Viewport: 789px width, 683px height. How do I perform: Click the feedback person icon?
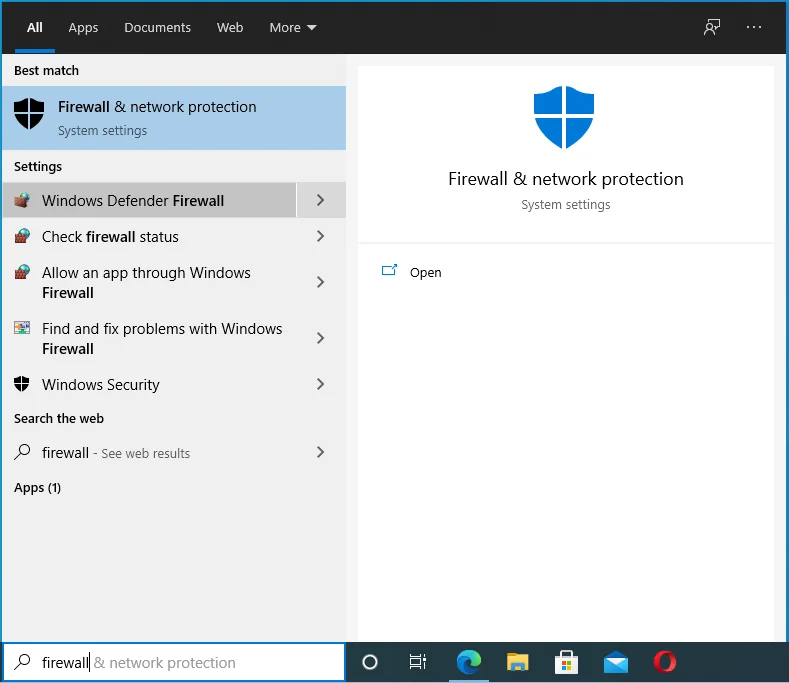coord(712,27)
